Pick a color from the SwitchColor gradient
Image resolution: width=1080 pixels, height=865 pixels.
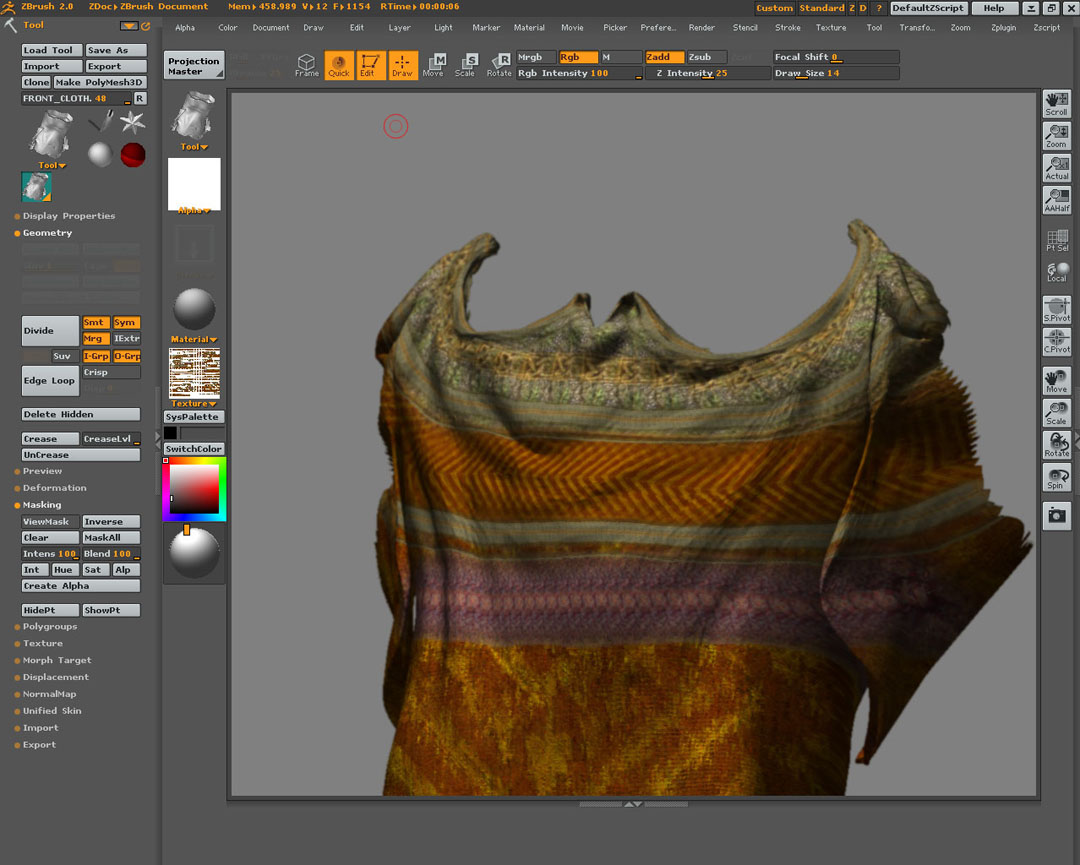(193, 490)
